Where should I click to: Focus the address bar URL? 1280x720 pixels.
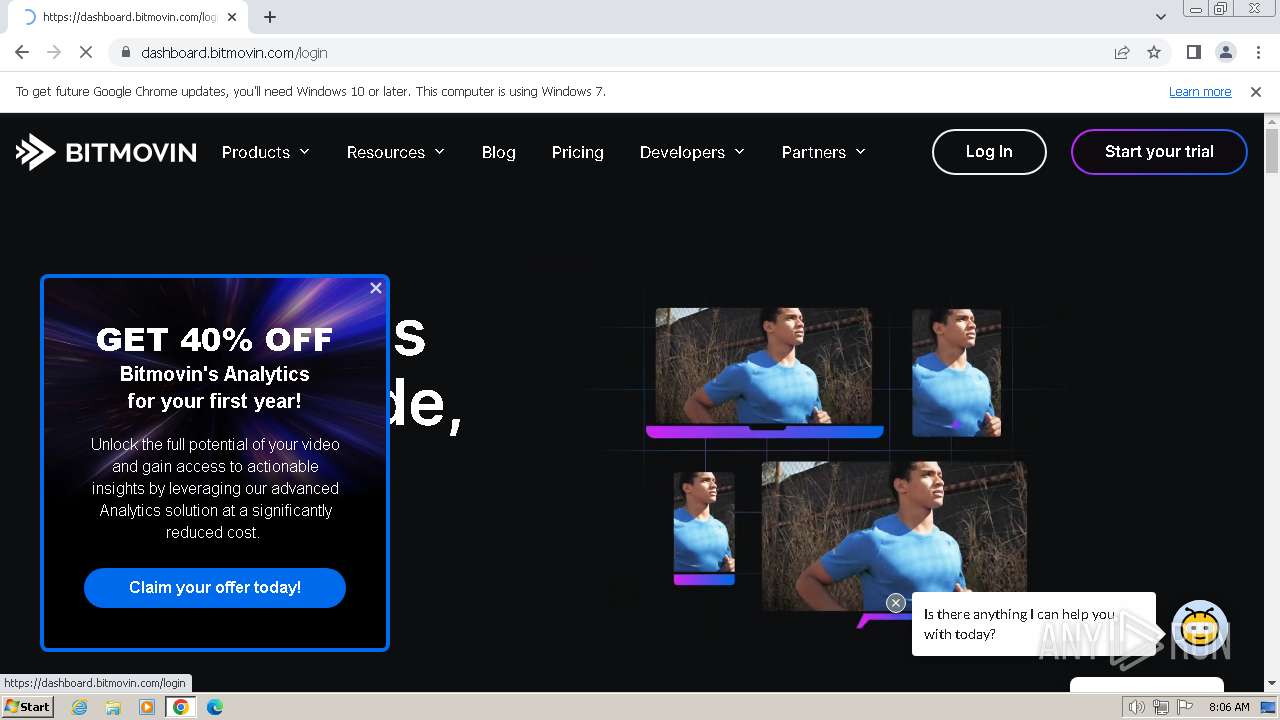pyautogui.click(x=234, y=53)
